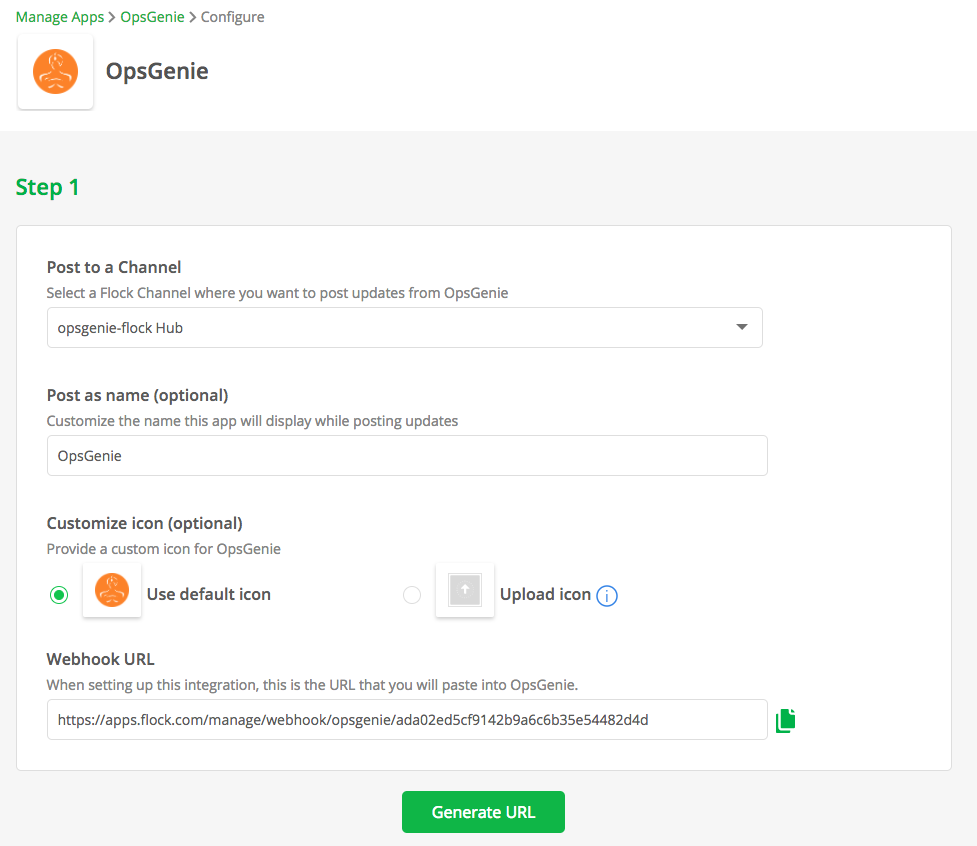Open the OpsGenie breadcrumb link
Viewport: 977px width, 846px height.
pyautogui.click(x=152, y=17)
